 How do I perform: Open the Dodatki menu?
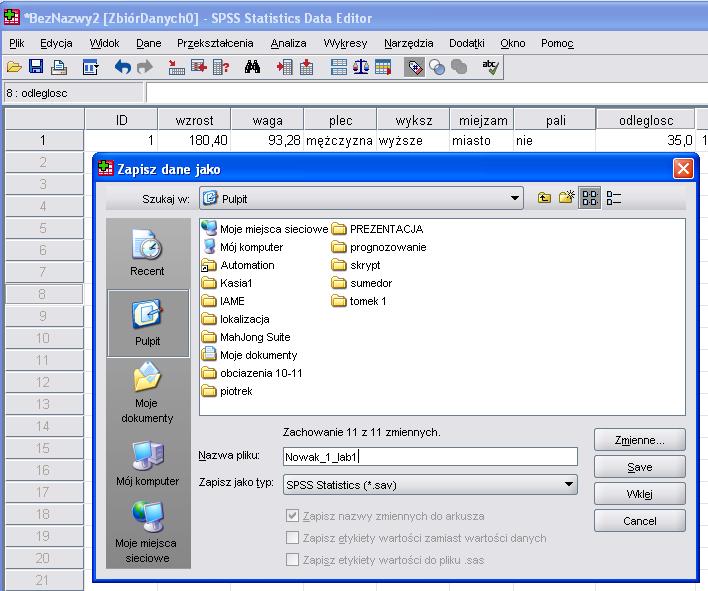click(467, 43)
